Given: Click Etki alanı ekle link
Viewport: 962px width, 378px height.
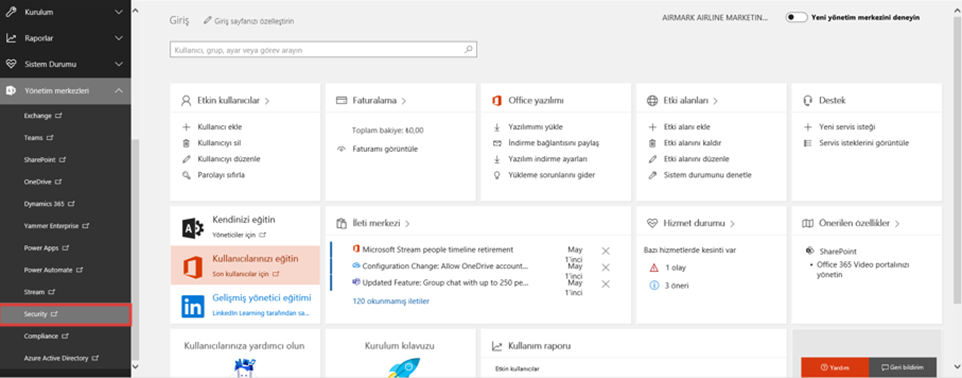Looking at the screenshot, I should click(x=687, y=127).
